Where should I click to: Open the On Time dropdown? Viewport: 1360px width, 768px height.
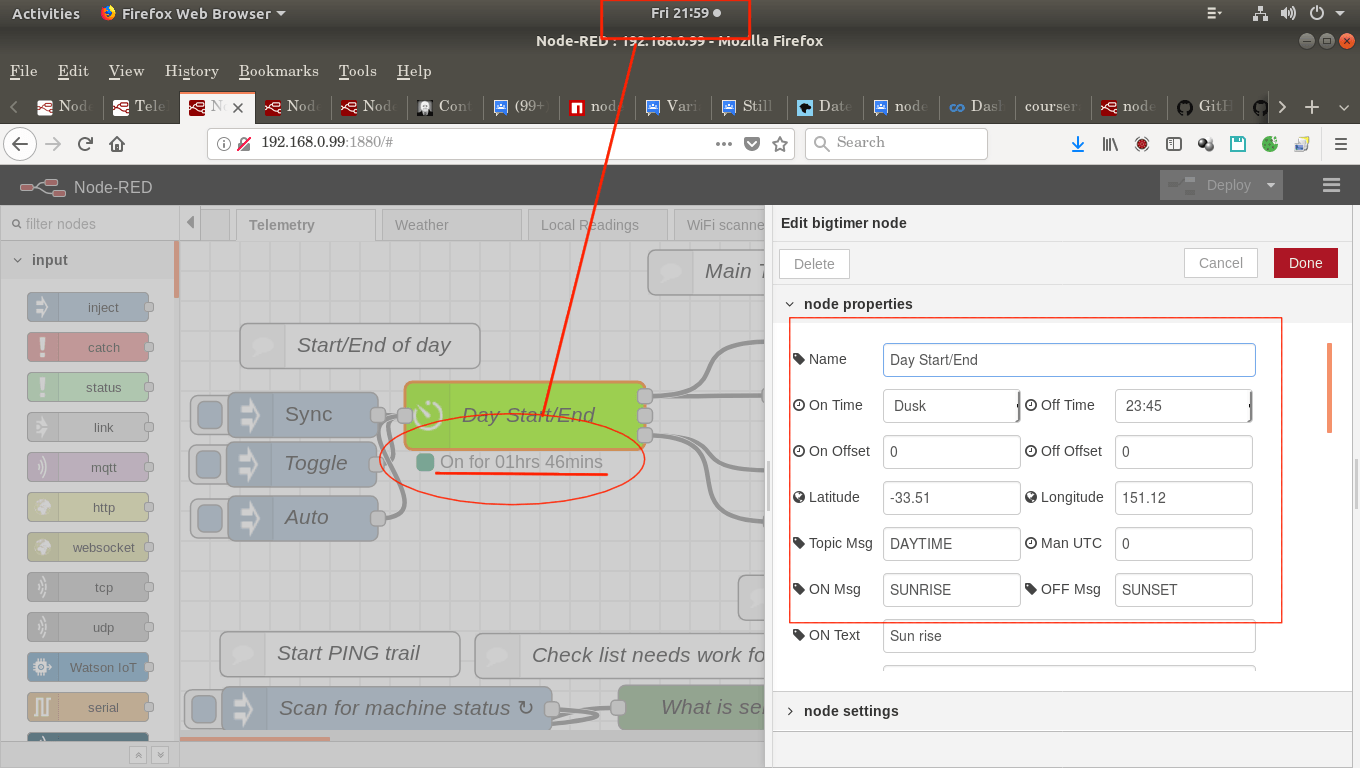click(951, 406)
